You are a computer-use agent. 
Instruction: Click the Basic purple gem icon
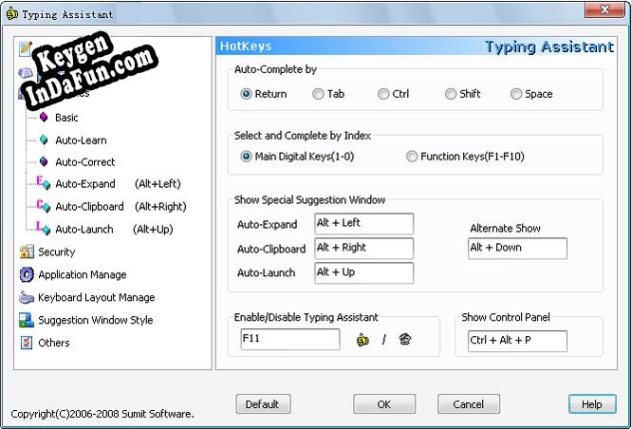(x=44, y=117)
